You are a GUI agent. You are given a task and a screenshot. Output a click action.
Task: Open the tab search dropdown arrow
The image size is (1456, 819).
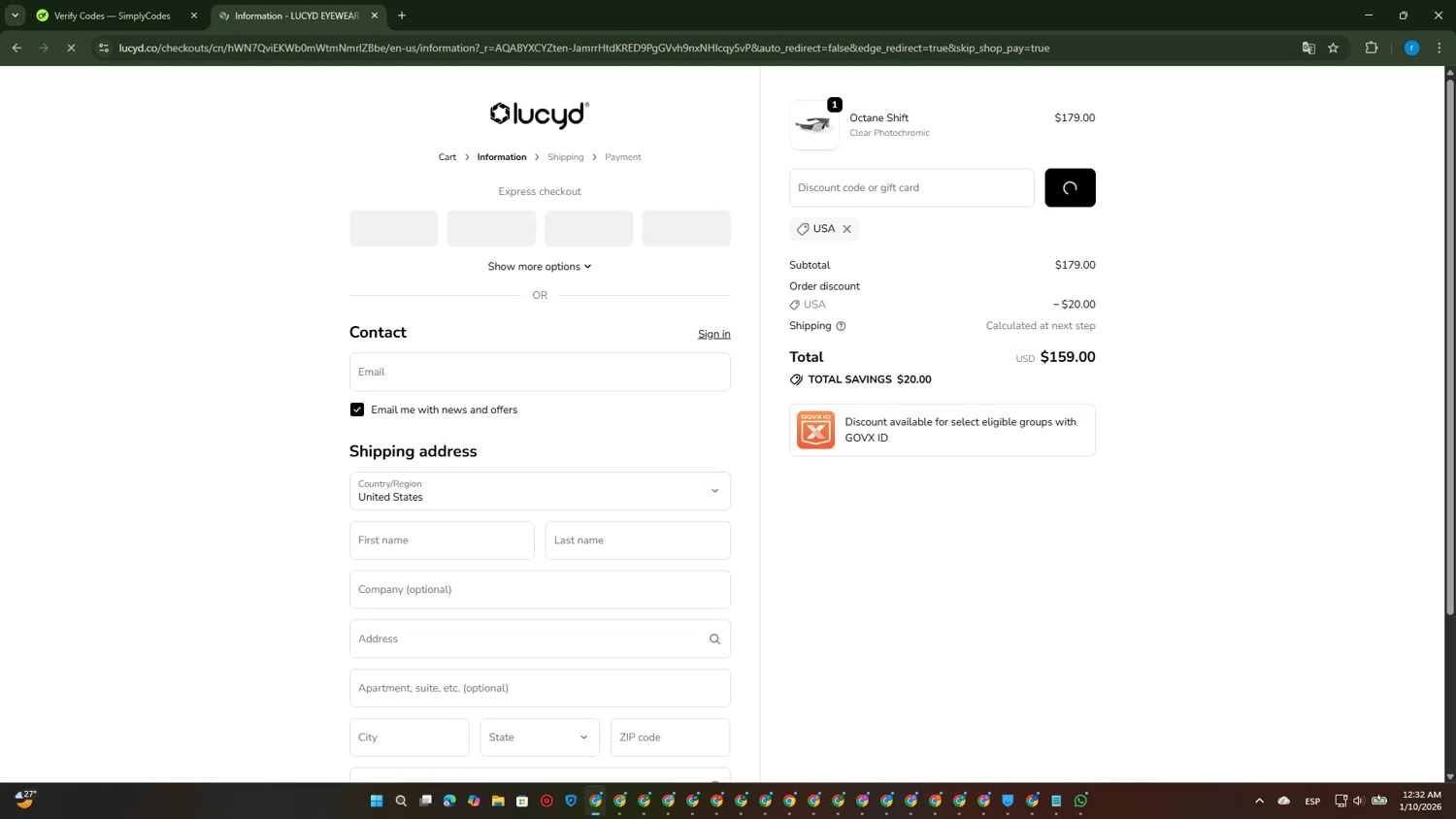pyautogui.click(x=15, y=16)
